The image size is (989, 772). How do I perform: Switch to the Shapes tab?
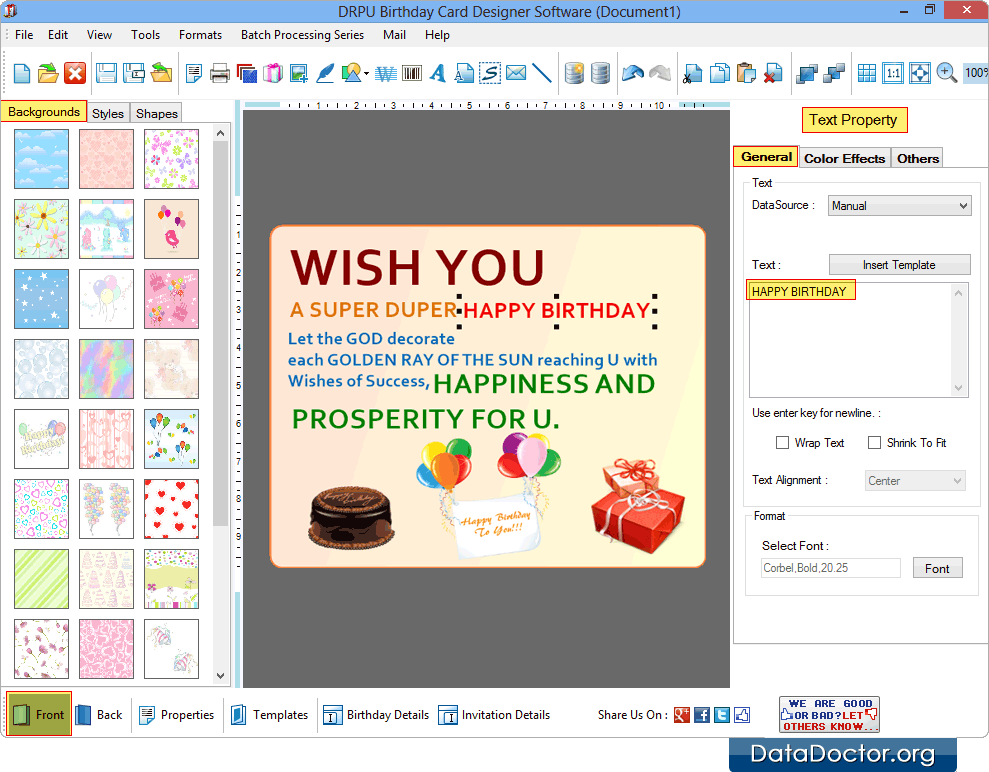coord(156,114)
